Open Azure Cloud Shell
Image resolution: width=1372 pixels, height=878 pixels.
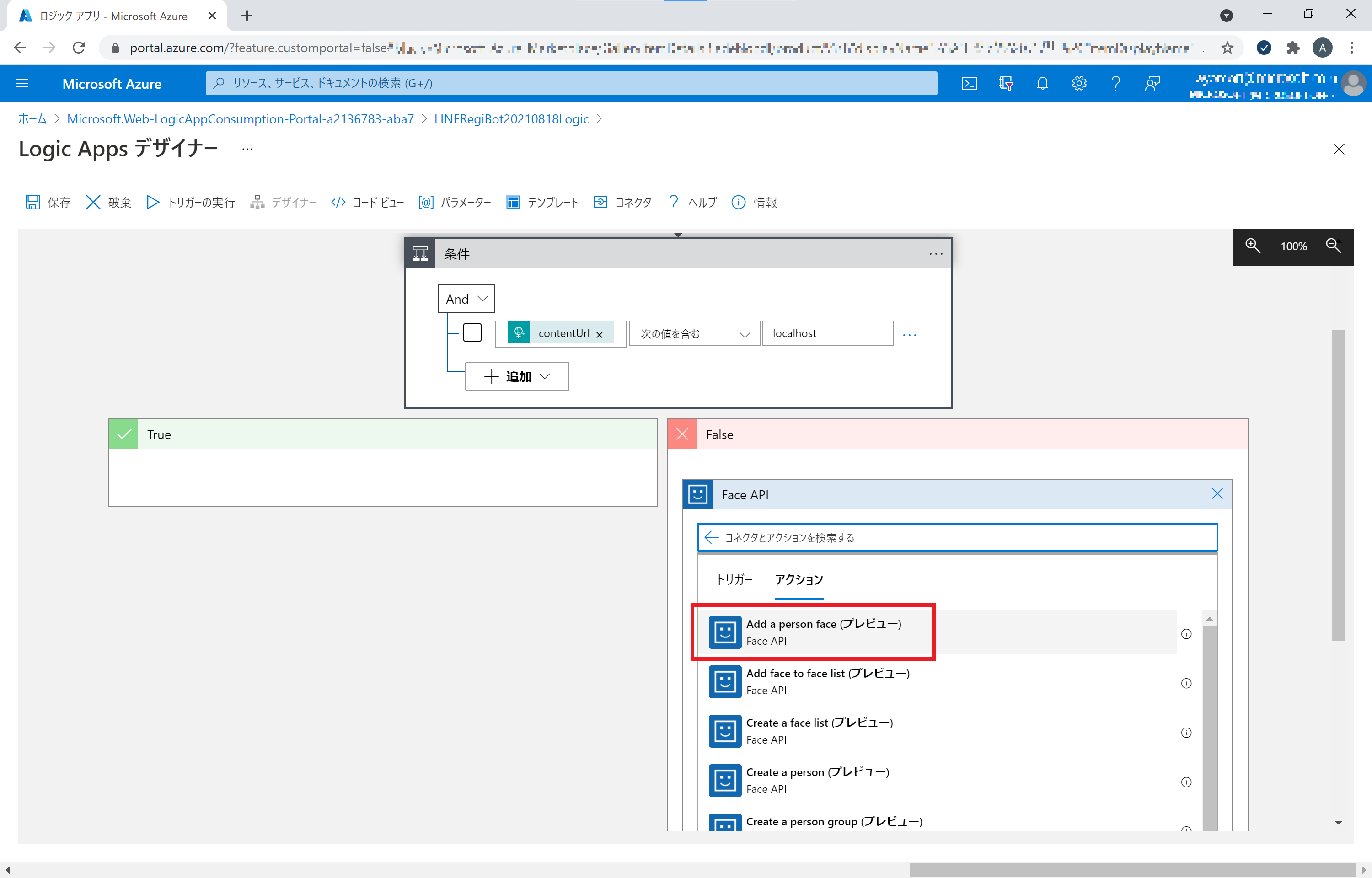pos(969,83)
